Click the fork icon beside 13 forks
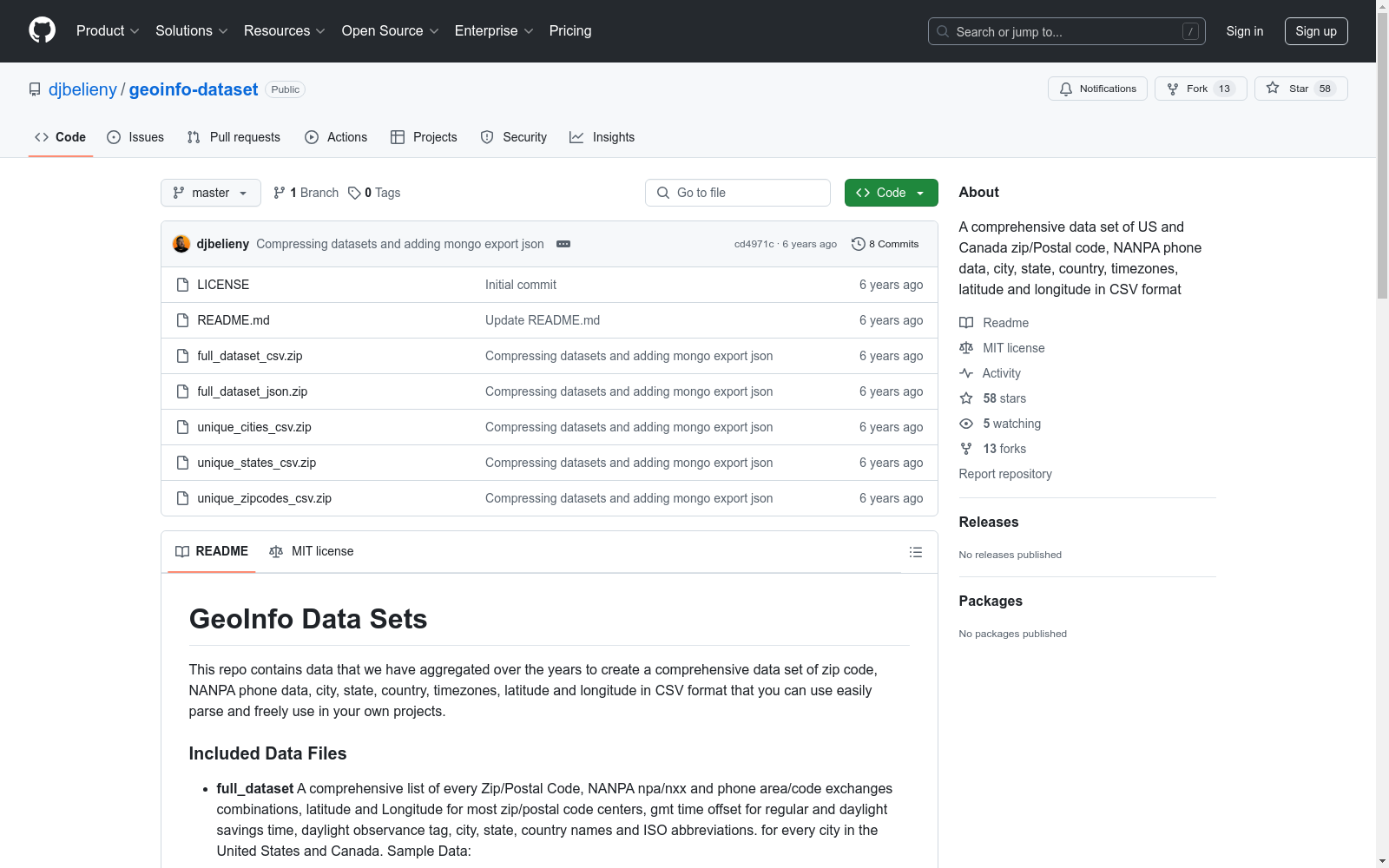 pyautogui.click(x=966, y=449)
